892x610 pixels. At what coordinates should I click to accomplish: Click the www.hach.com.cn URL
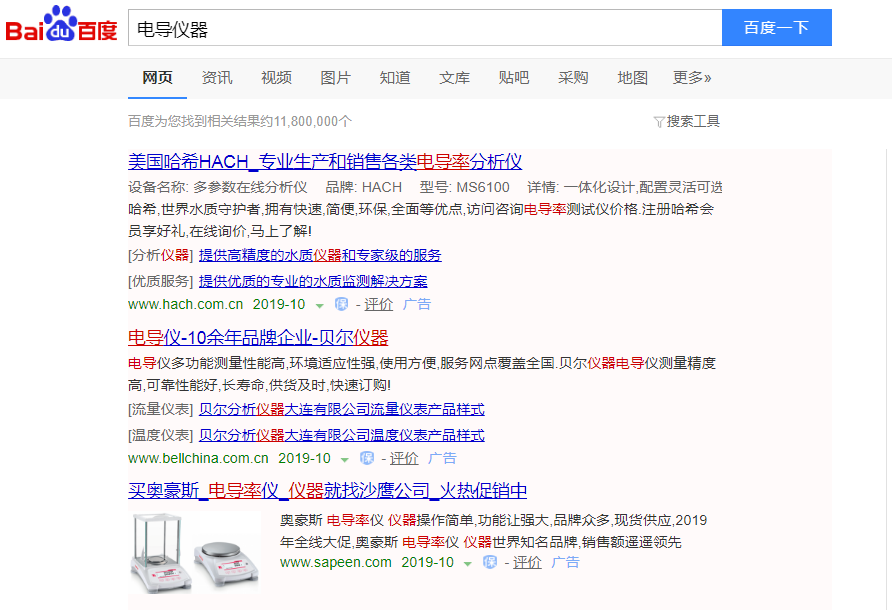click(x=185, y=304)
